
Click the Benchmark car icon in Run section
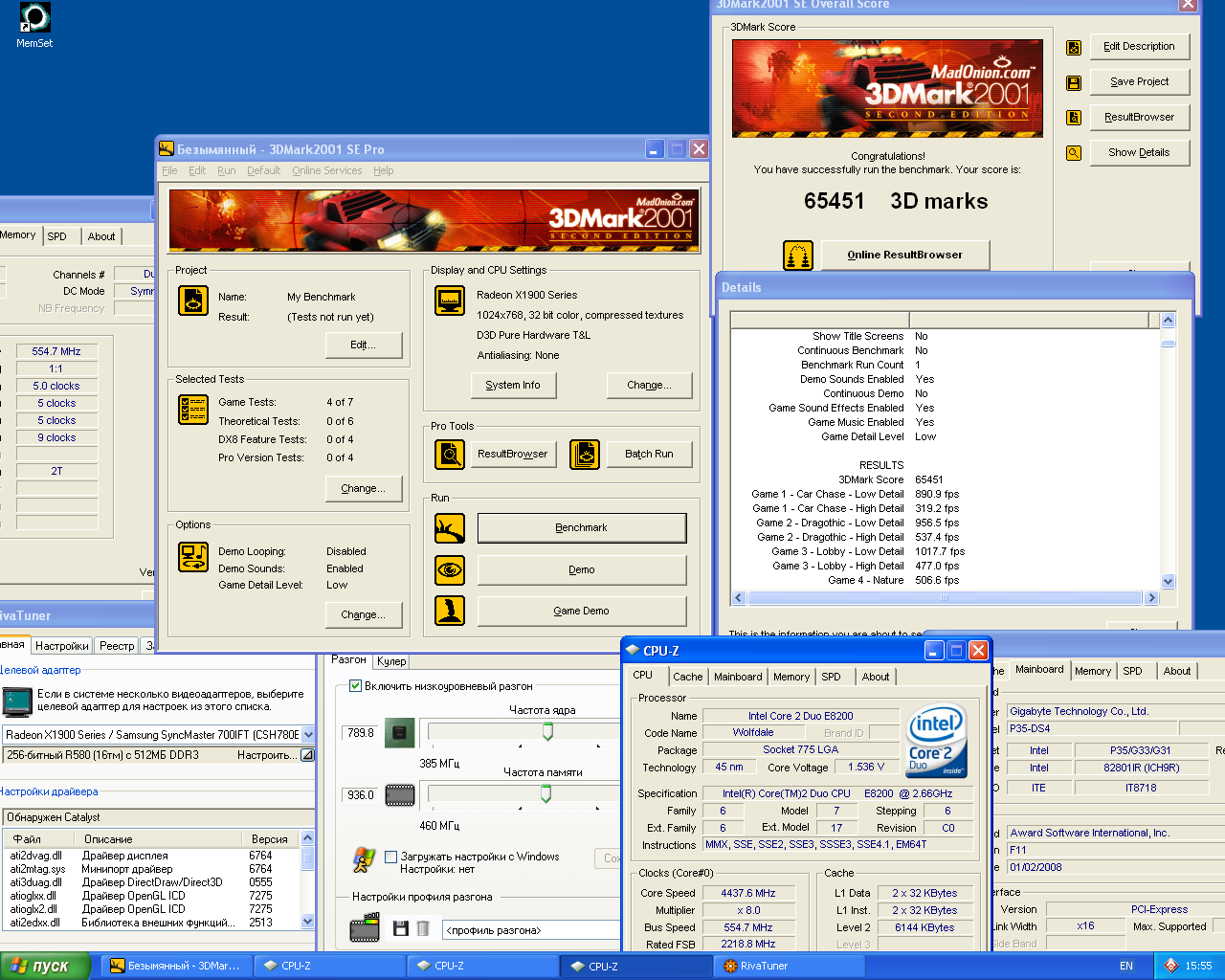450,528
